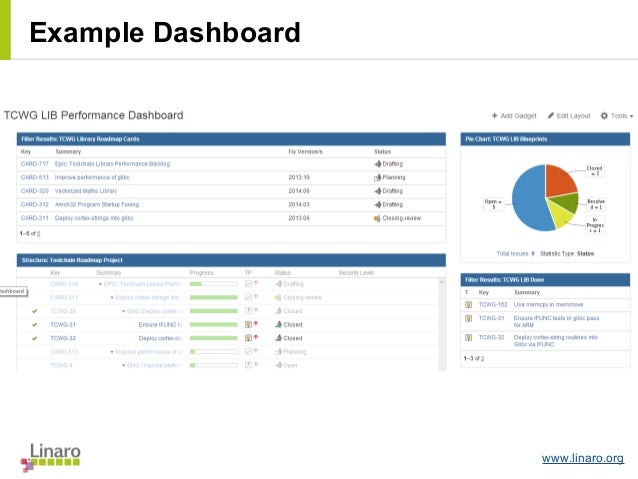
Task: Open 'Vectorized Maths Library' summary link
Action: pyautogui.click(x=86, y=191)
